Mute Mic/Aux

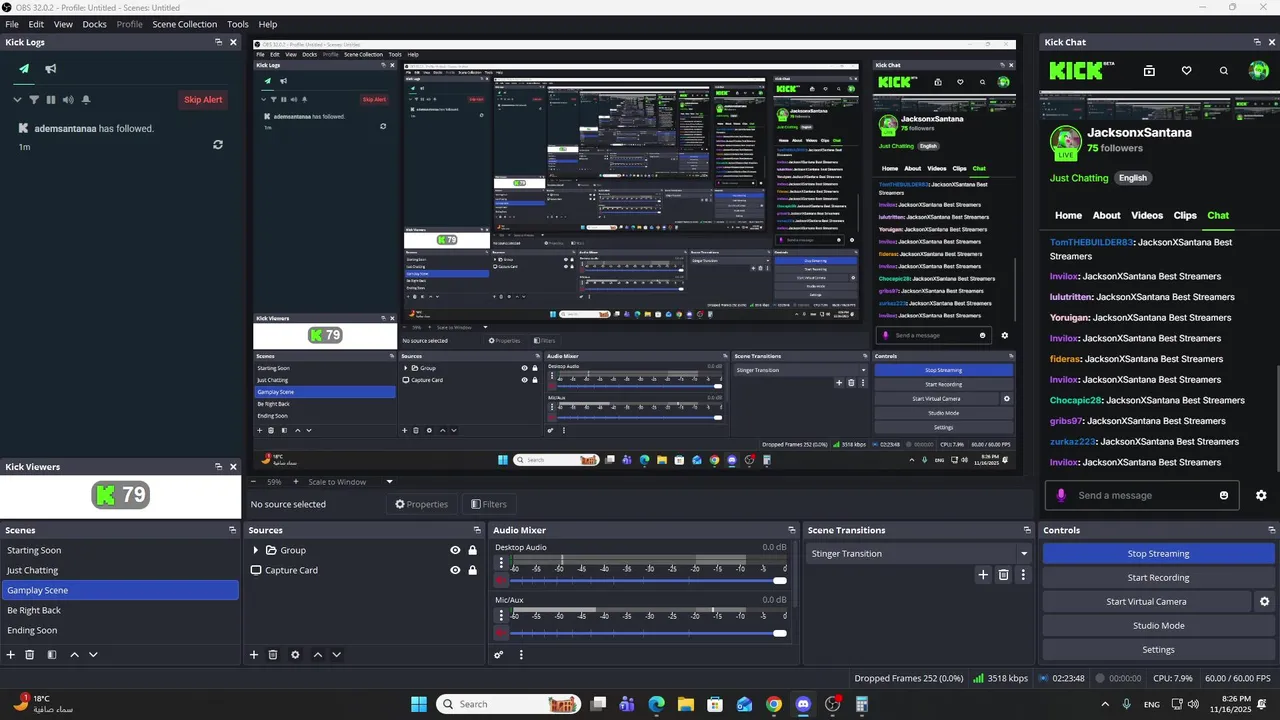tap(501, 633)
